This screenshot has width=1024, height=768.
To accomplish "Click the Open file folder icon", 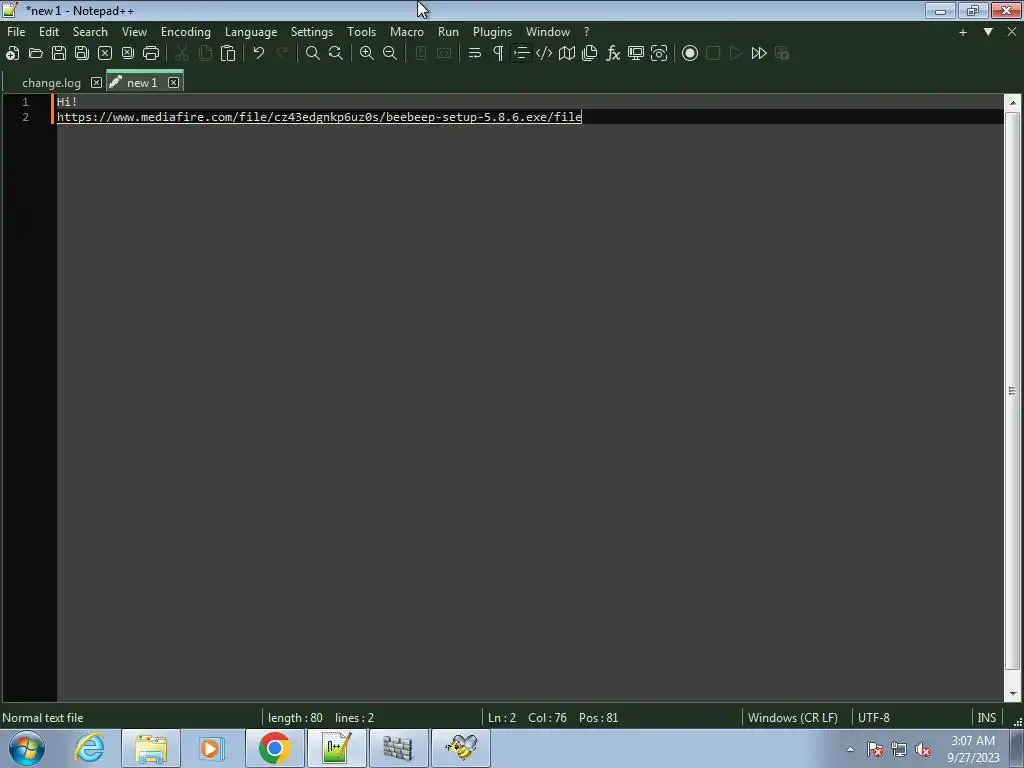I will pyautogui.click(x=36, y=54).
